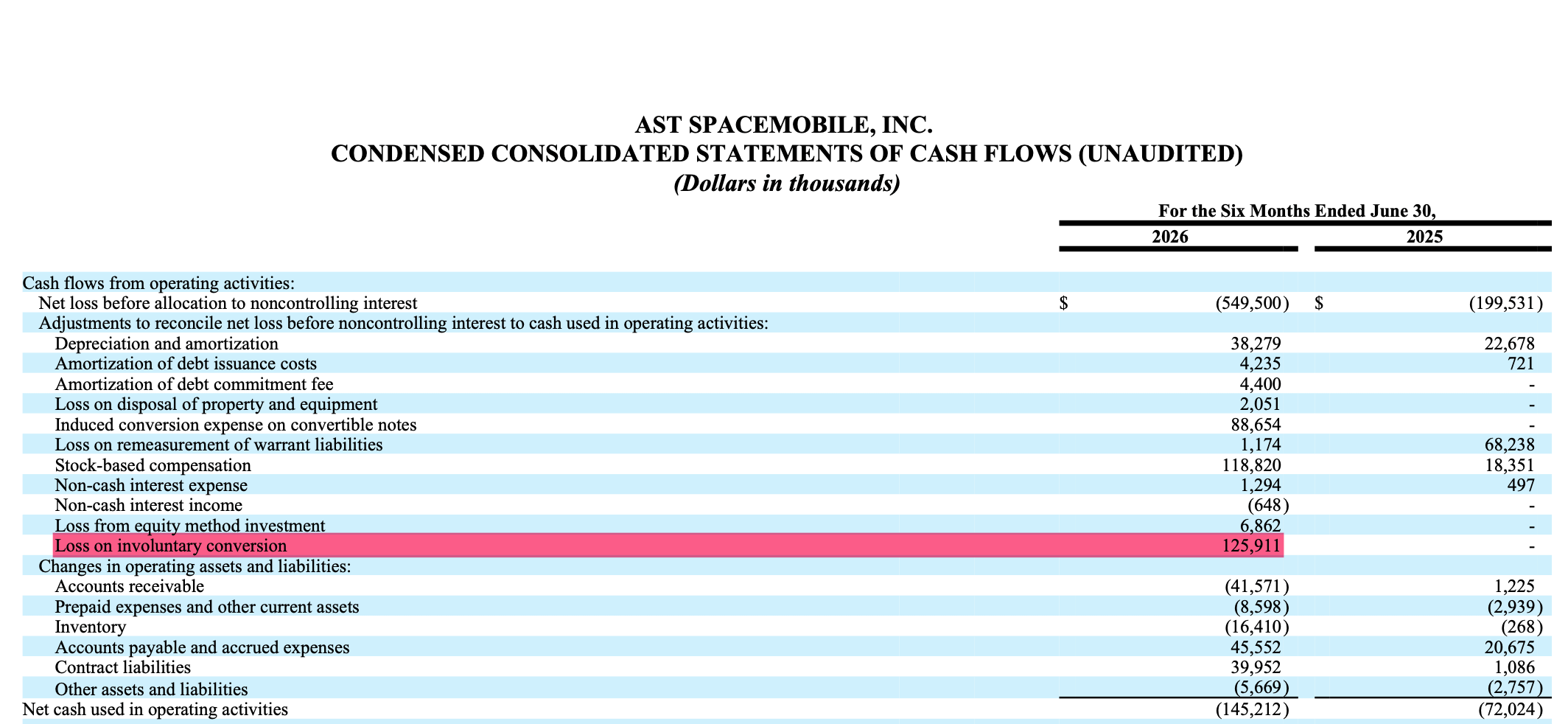This screenshot has height=724, width=1568.
Task: Click the Dollars in thousands subtitle
Action: (x=787, y=183)
